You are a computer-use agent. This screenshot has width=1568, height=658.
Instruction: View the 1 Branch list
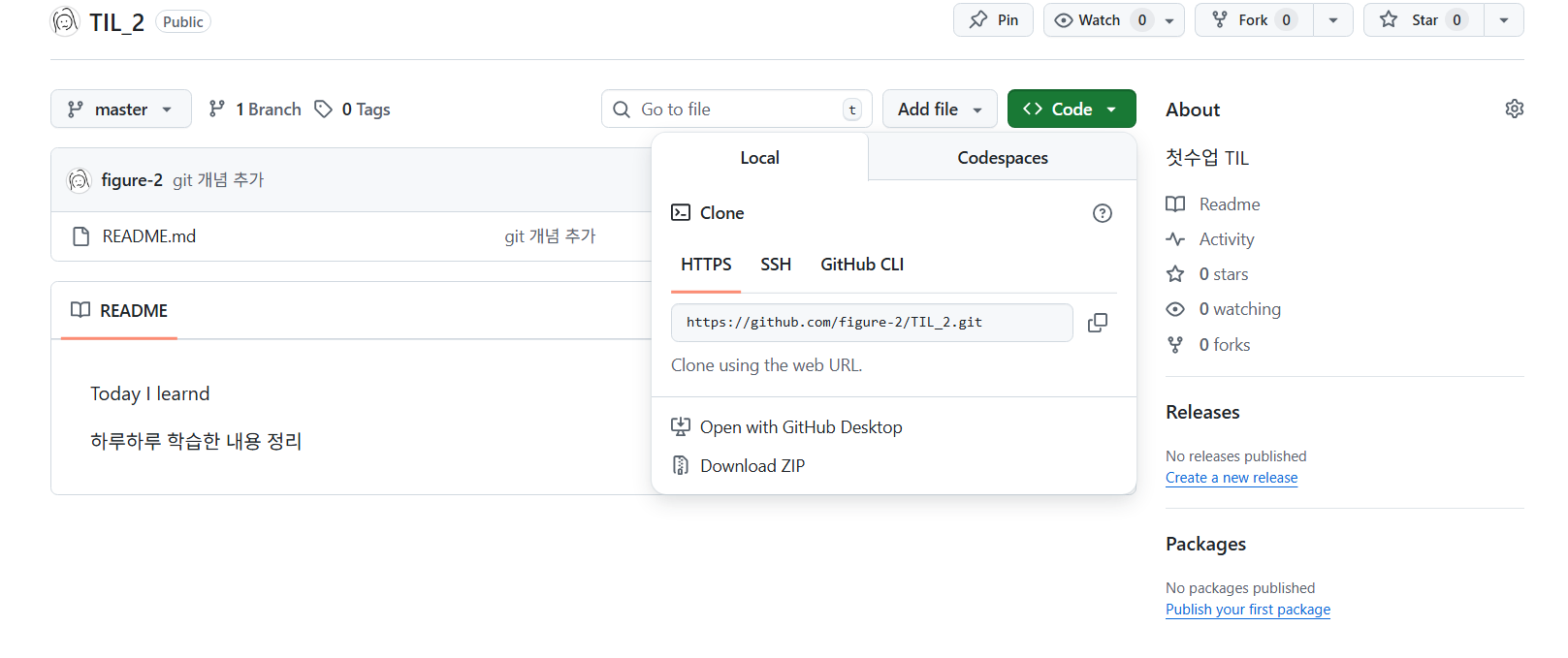[256, 110]
